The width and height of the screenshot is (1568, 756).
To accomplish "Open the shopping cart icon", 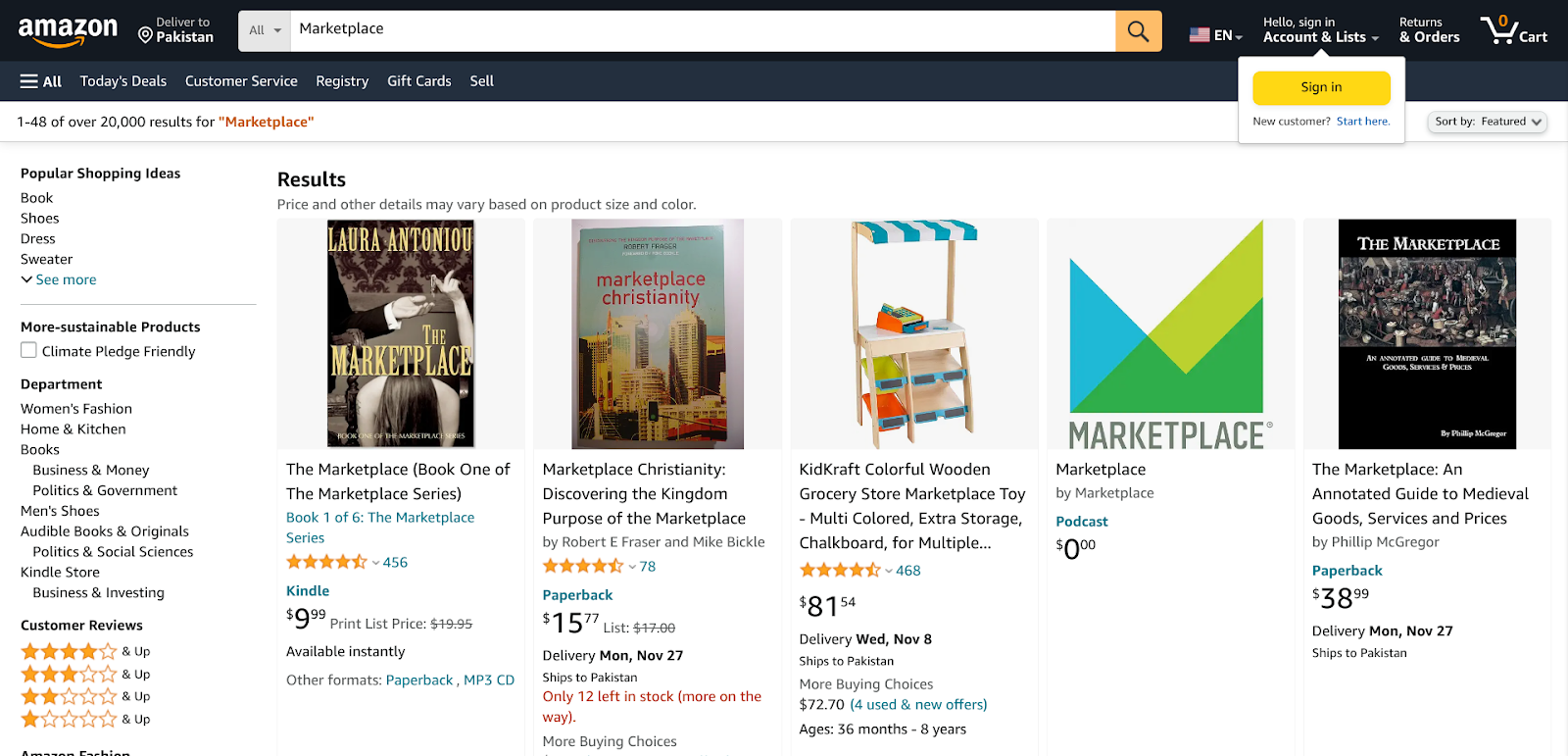I will [x=1512, y=30].
